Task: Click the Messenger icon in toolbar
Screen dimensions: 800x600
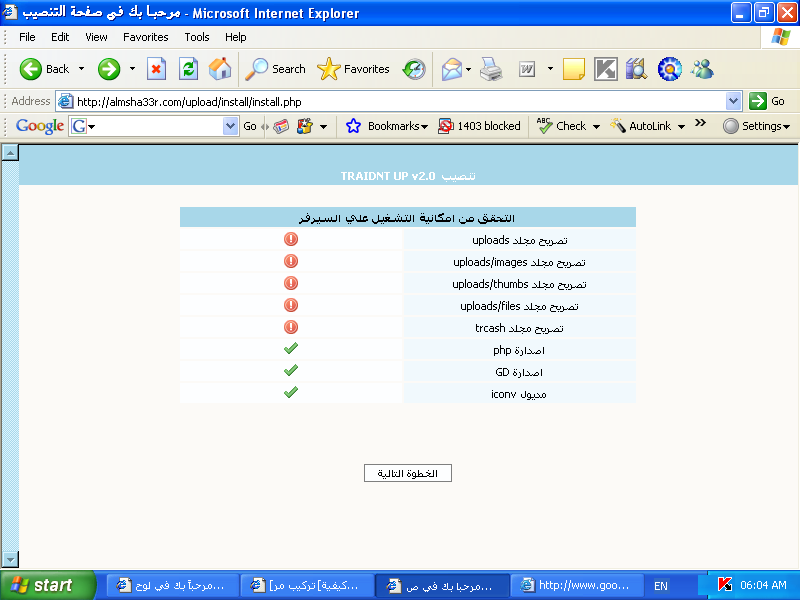Action: [x=702, y=69]
